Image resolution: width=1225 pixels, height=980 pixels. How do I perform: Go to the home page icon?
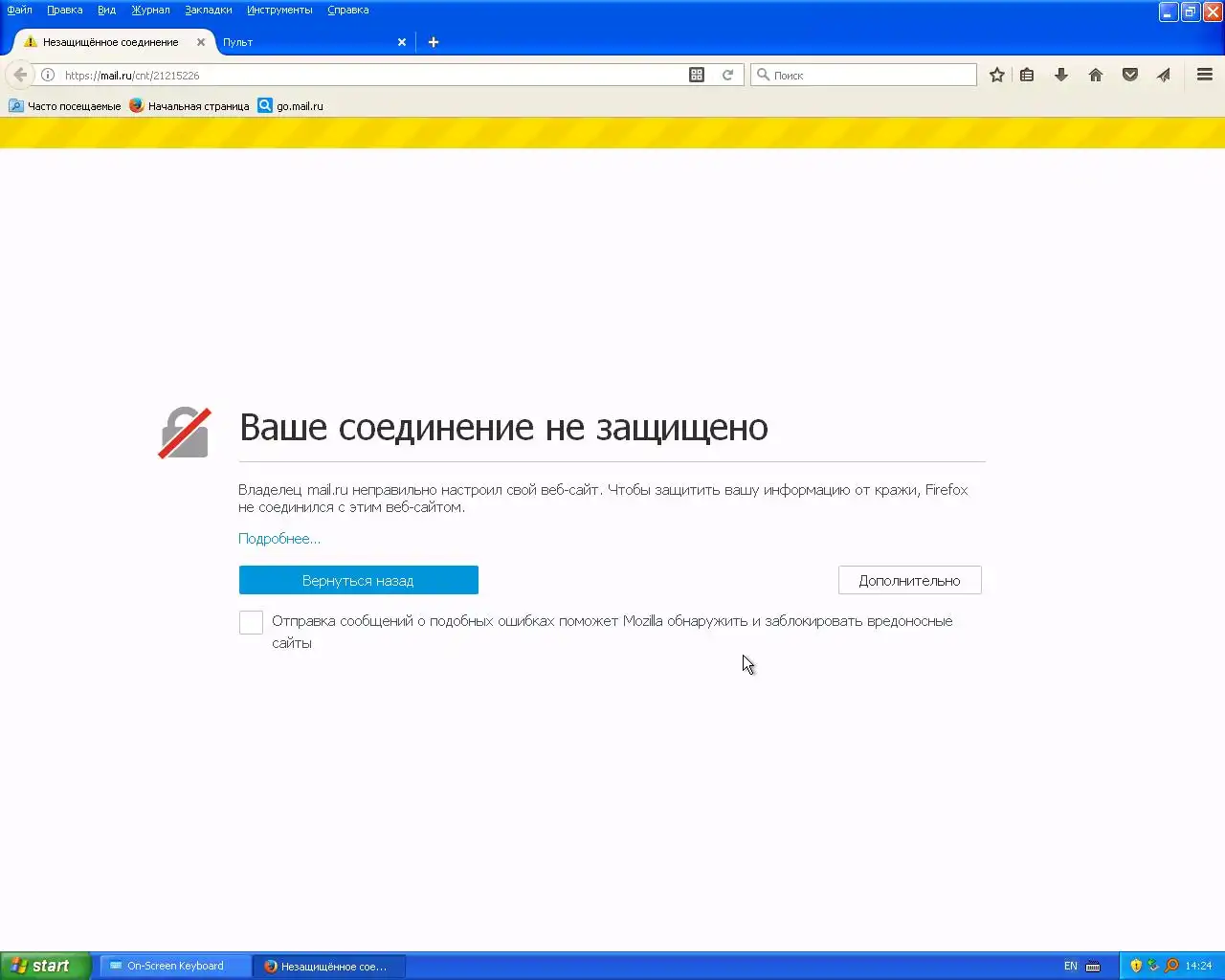[1096, 75]
